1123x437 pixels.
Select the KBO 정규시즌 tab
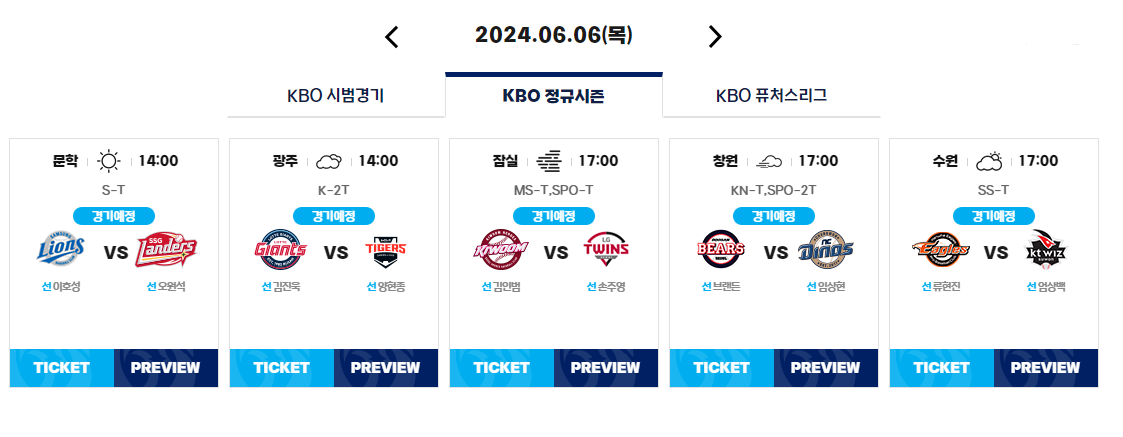point(554,95)
